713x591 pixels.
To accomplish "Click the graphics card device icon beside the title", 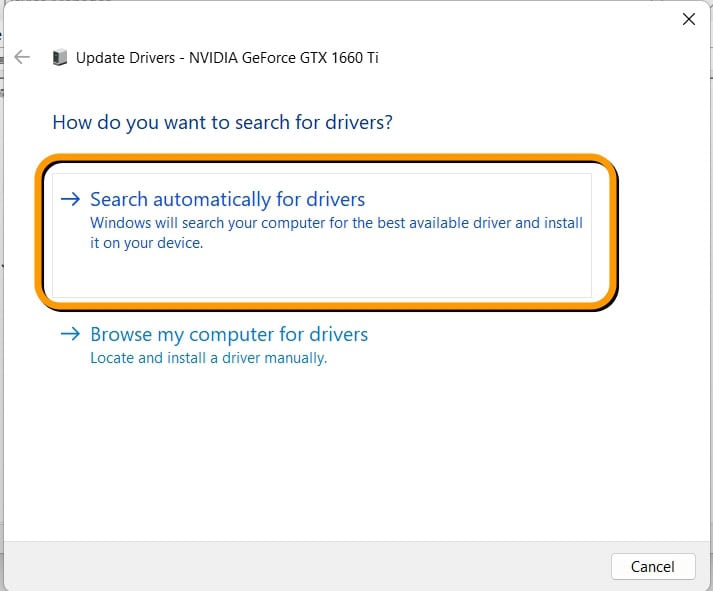I will (60, 58).
